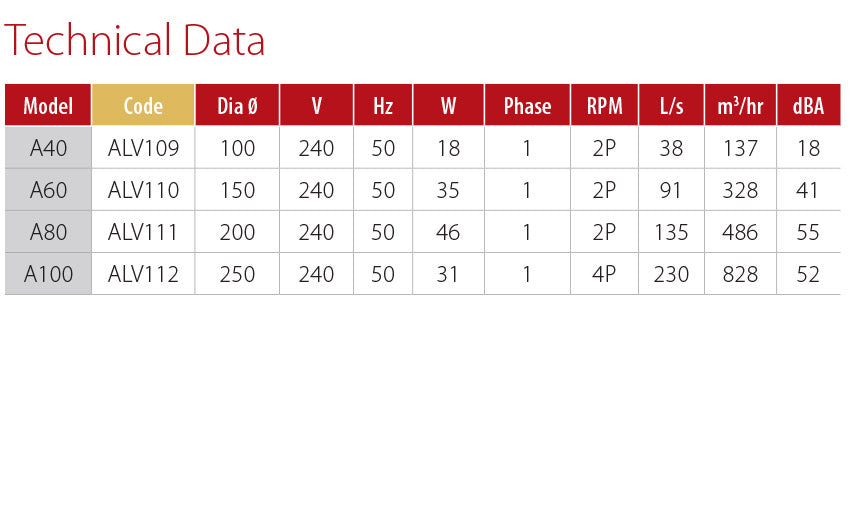Click the A80 model cell

(48, 232)
